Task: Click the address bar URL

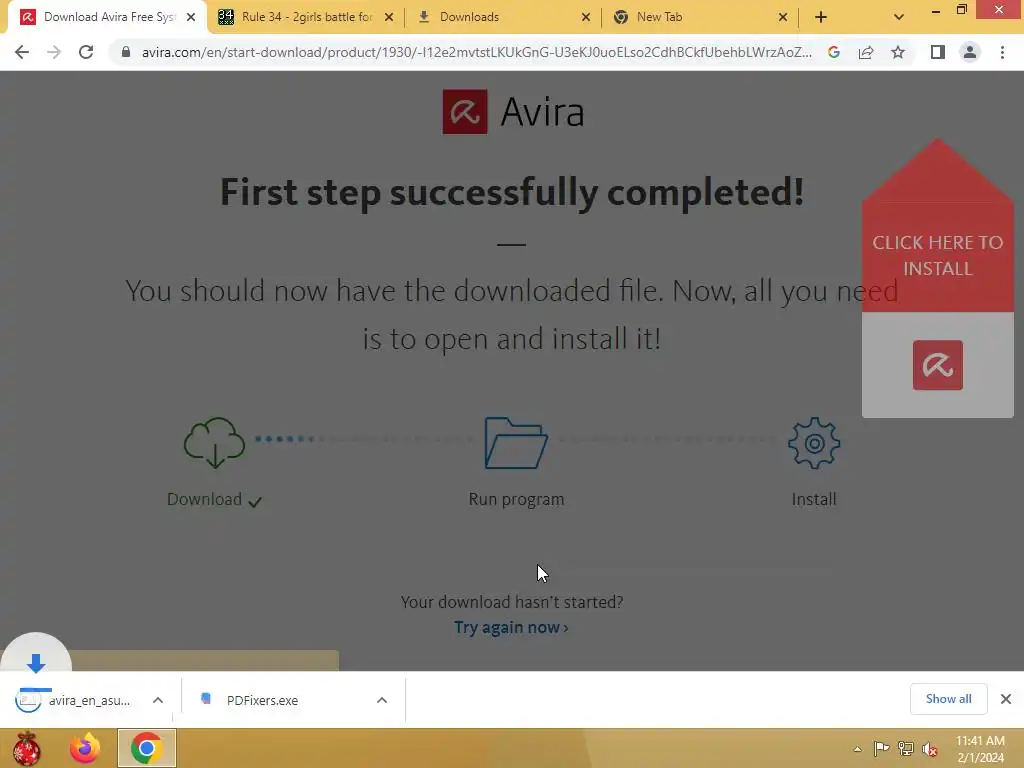Action: click(x=477, y=52)
